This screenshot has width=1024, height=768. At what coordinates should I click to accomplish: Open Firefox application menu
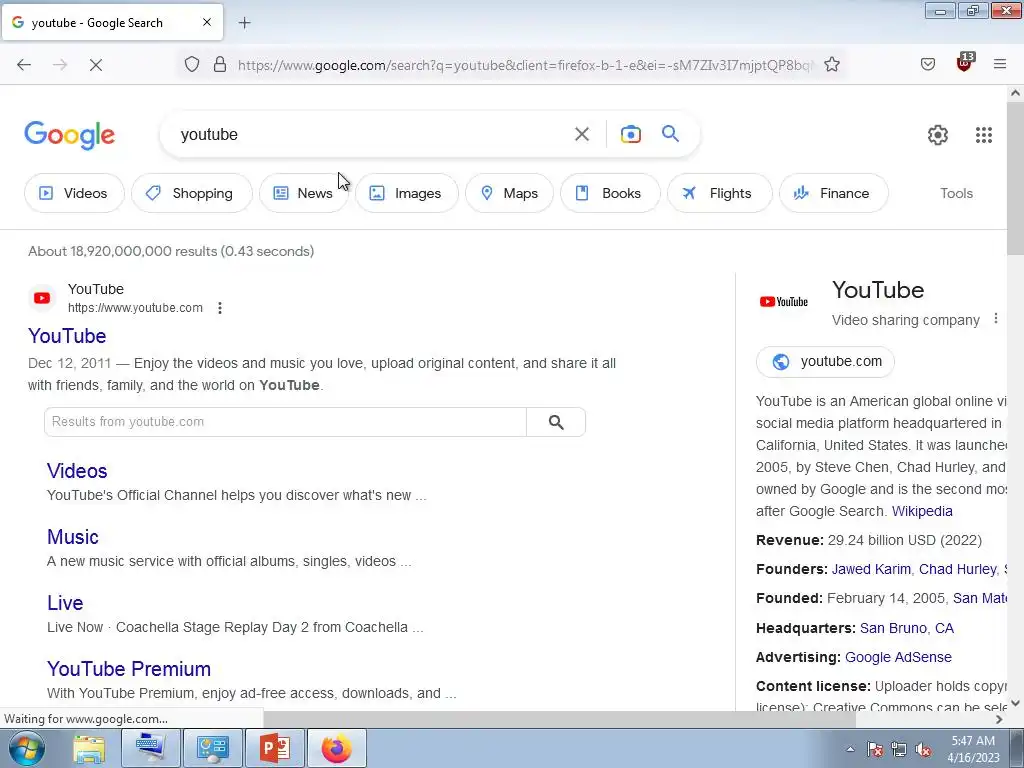999,64
